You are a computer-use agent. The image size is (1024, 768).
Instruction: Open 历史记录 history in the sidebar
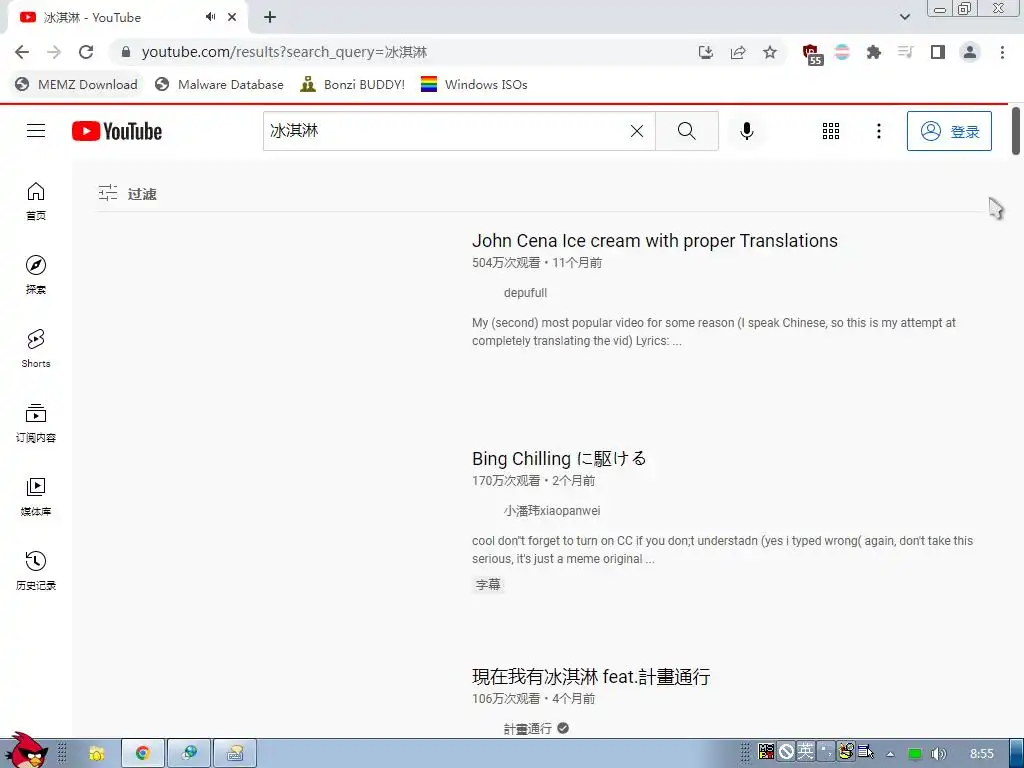36,571
